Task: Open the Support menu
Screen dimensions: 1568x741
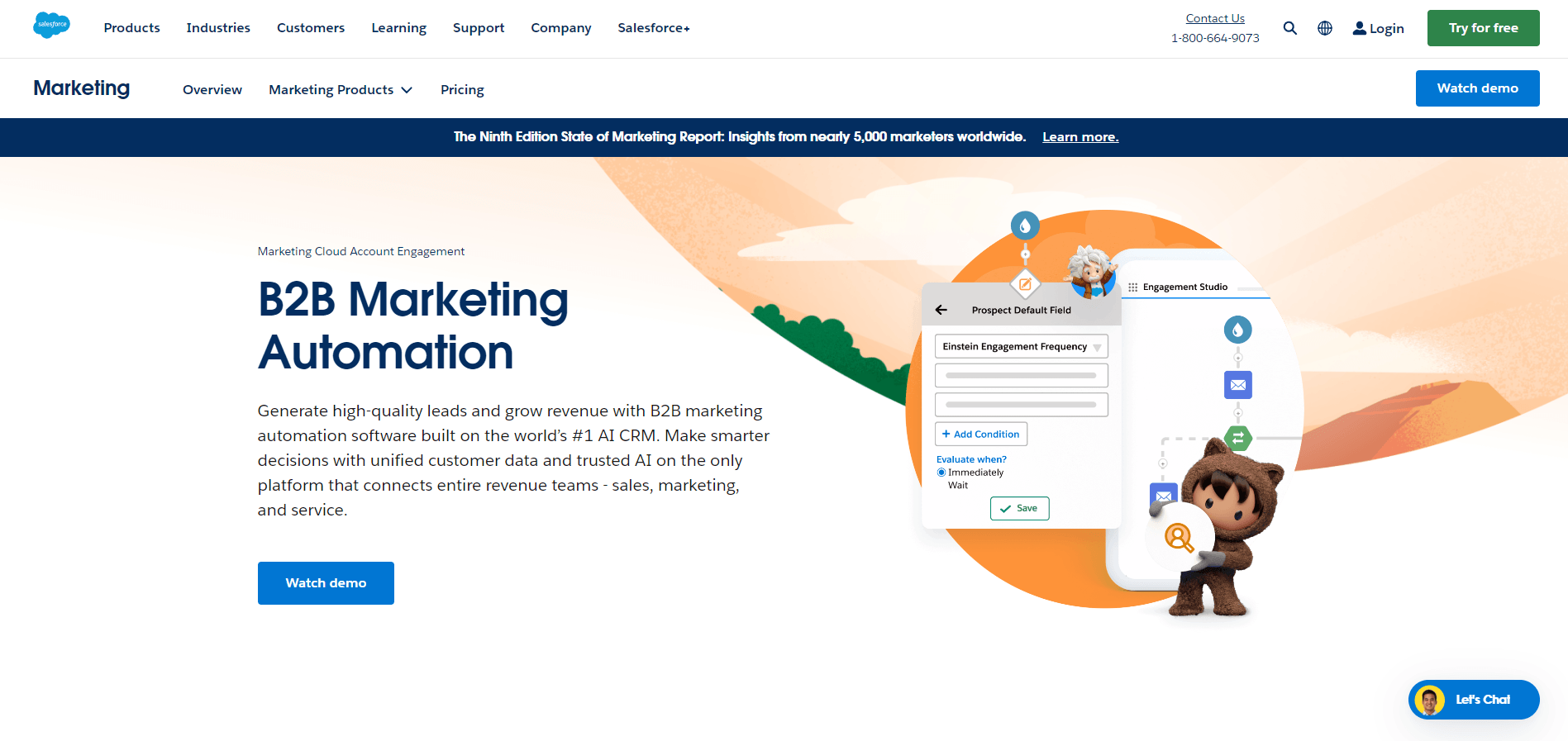Action: click(x=479, y=27)
